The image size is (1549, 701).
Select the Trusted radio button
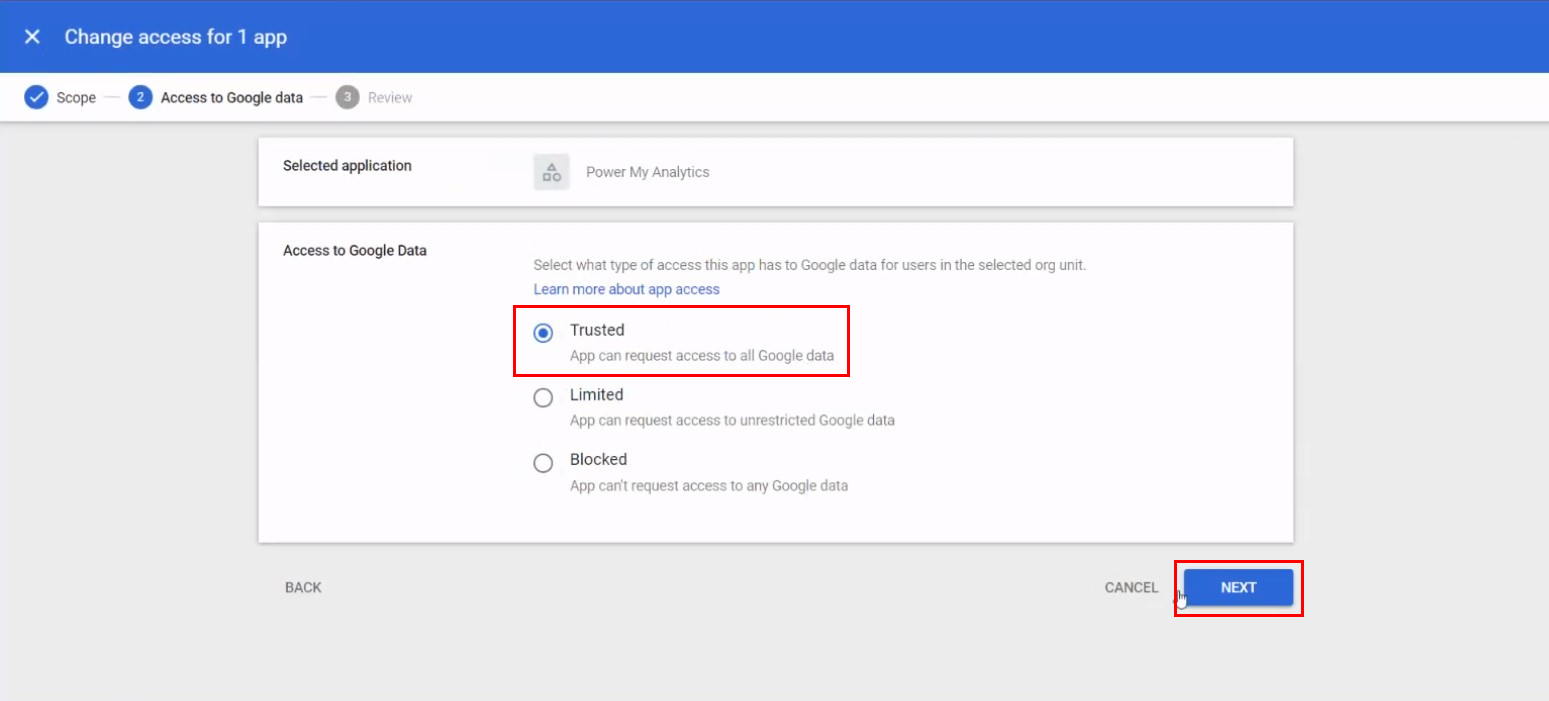543,334
